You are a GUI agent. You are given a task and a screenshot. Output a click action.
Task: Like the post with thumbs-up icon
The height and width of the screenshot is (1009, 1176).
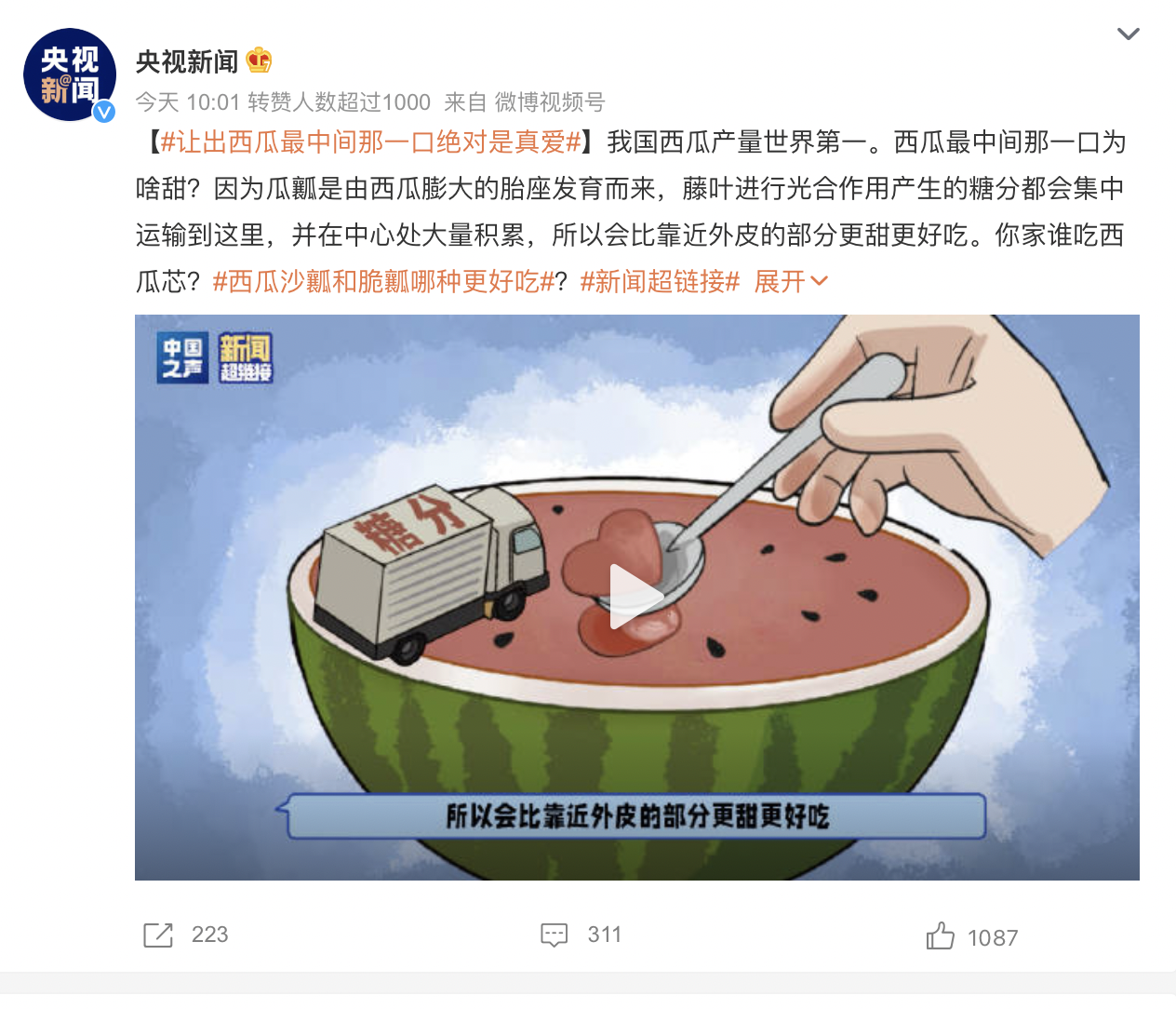(941, 935)
